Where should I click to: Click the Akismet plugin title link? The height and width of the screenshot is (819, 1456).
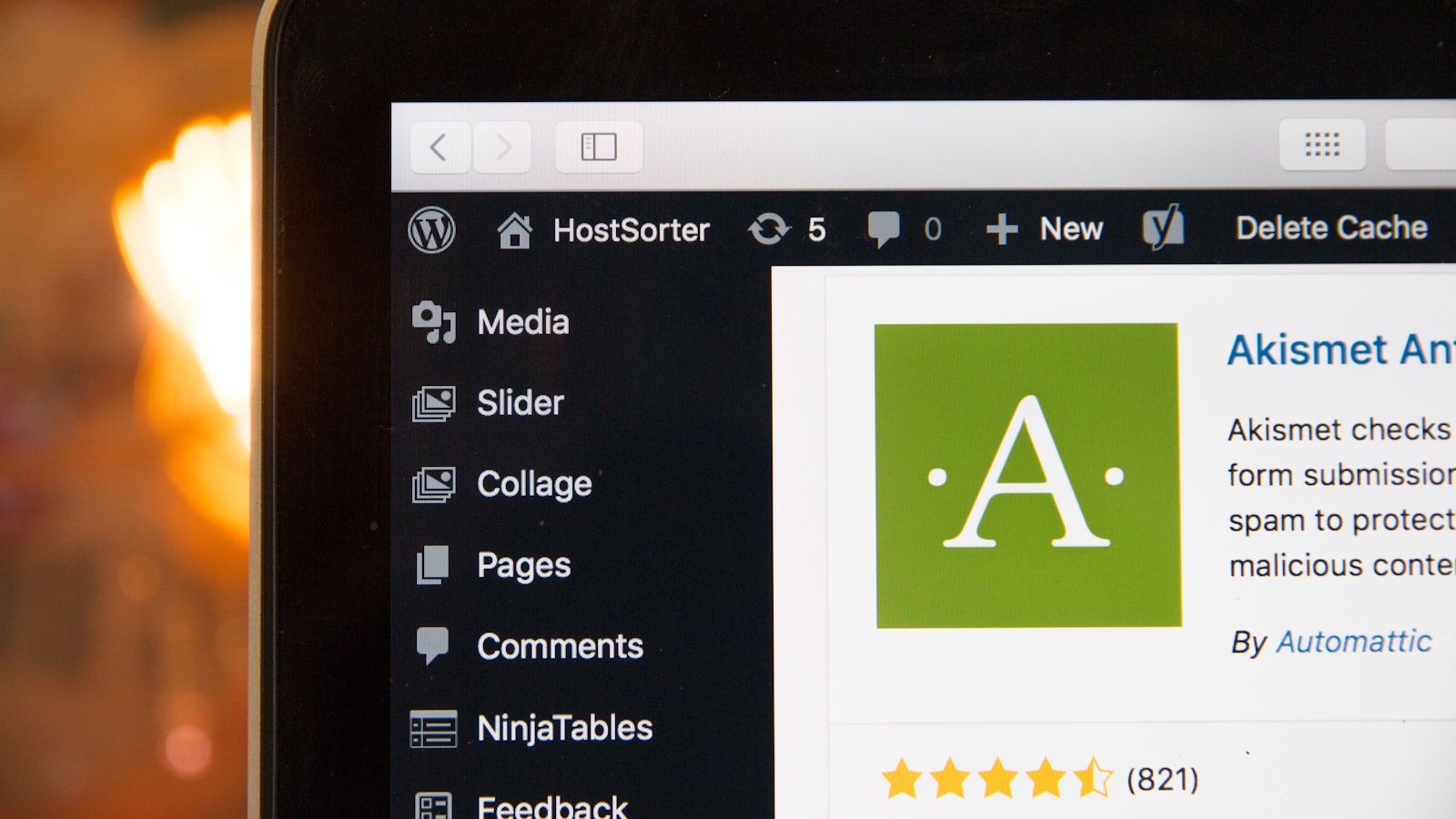point(1340,350)
